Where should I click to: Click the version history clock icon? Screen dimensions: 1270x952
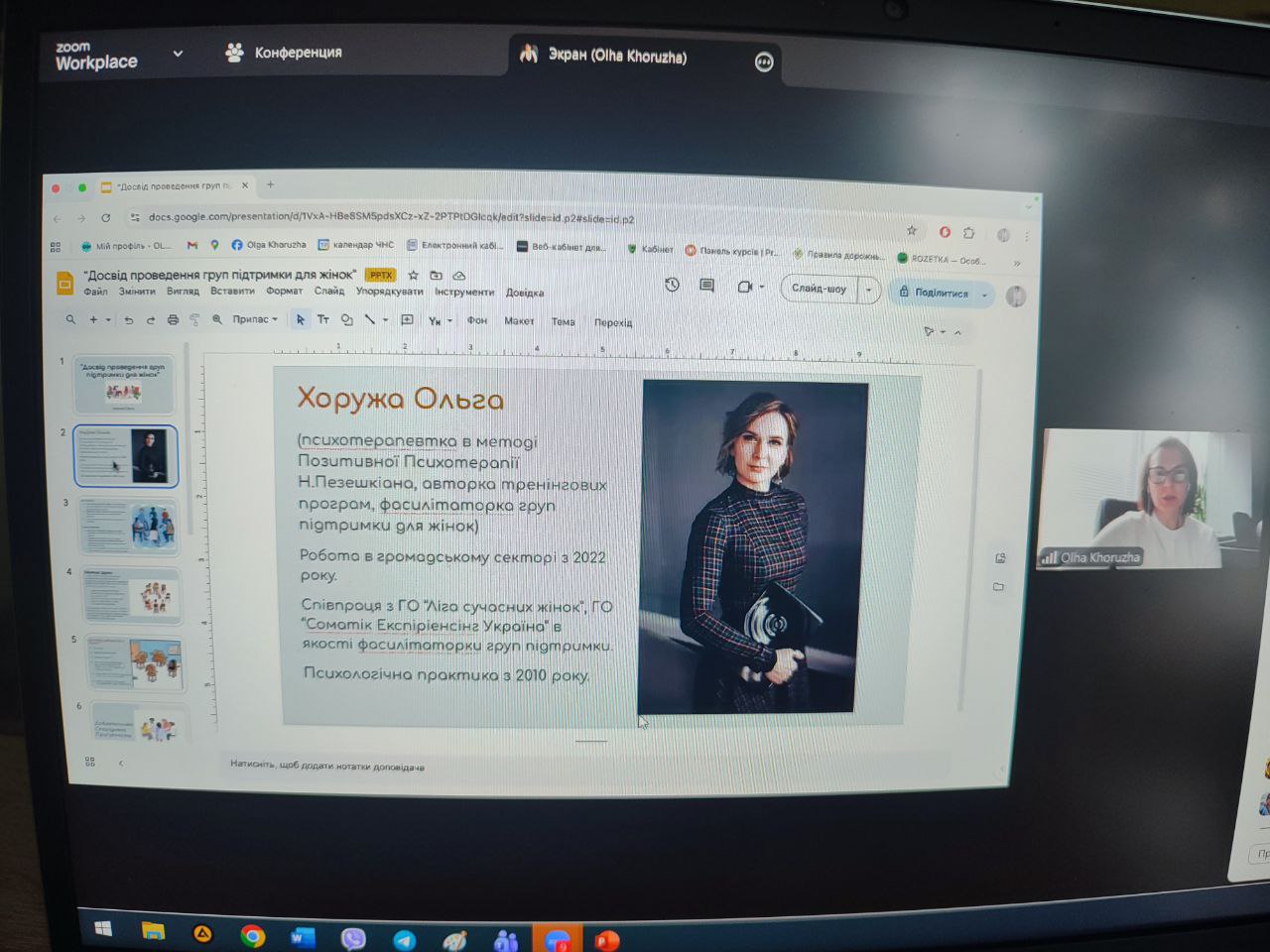672,286
